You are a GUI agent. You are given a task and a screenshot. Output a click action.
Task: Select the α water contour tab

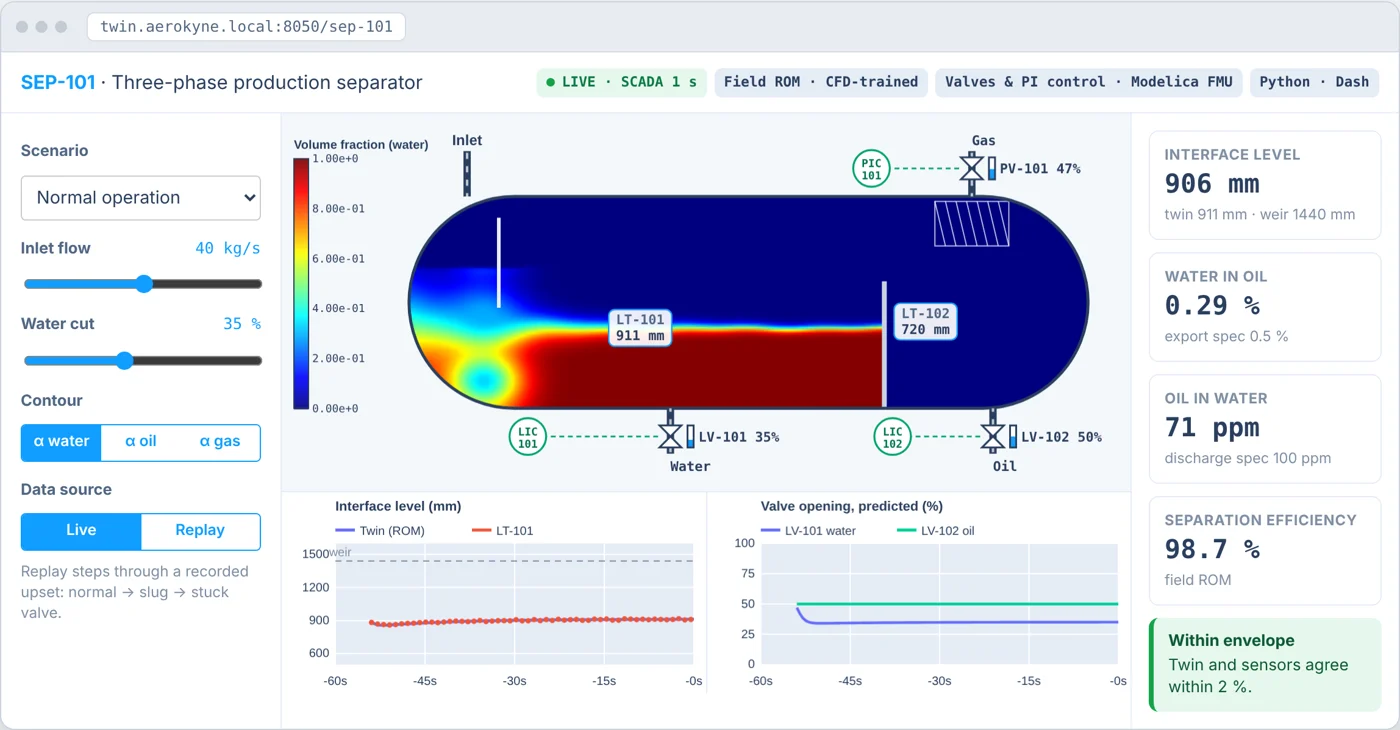(61, 442)
